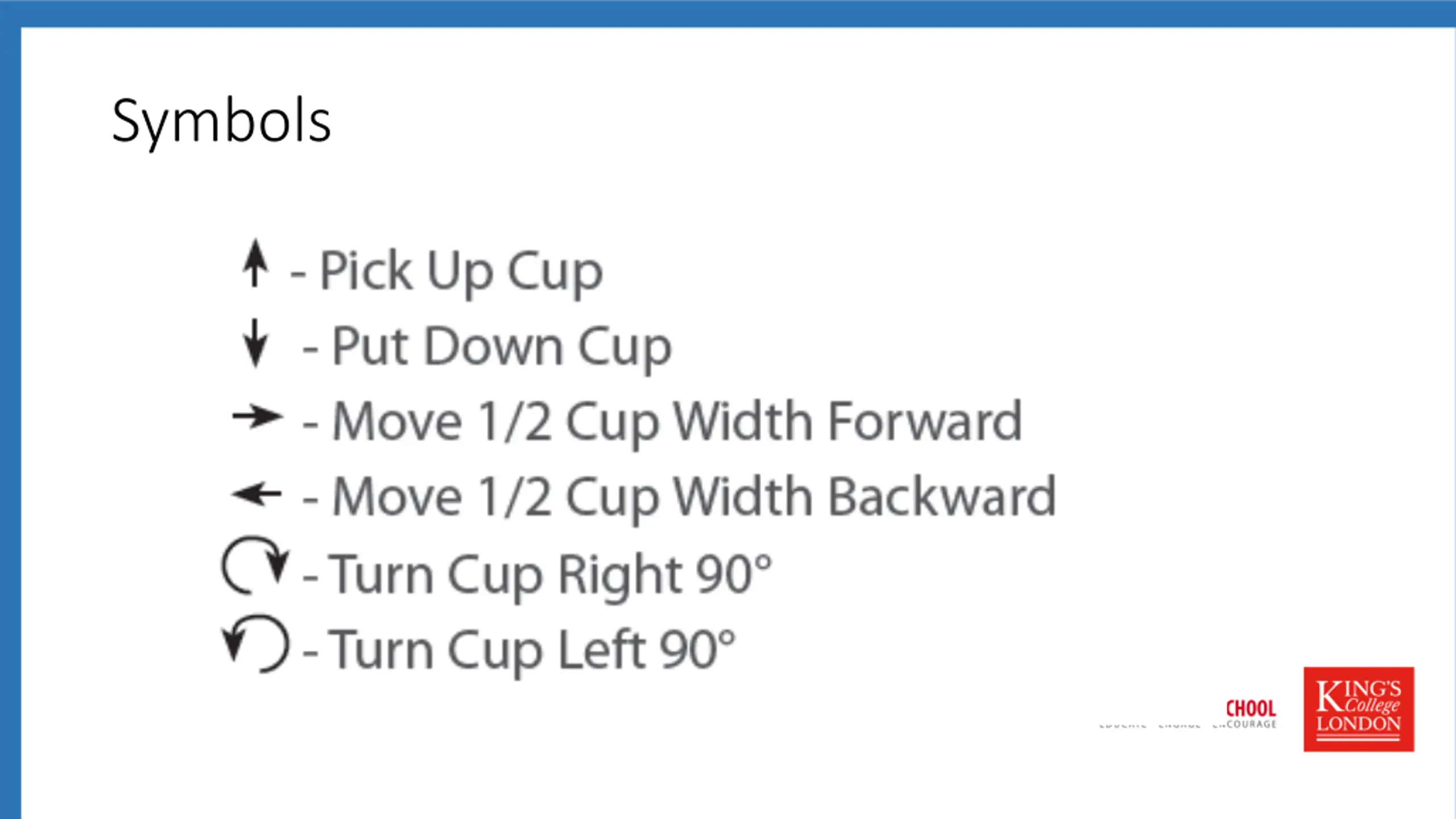Click the Pick Up Cup text
The image size is (1456, 819).
461,272
